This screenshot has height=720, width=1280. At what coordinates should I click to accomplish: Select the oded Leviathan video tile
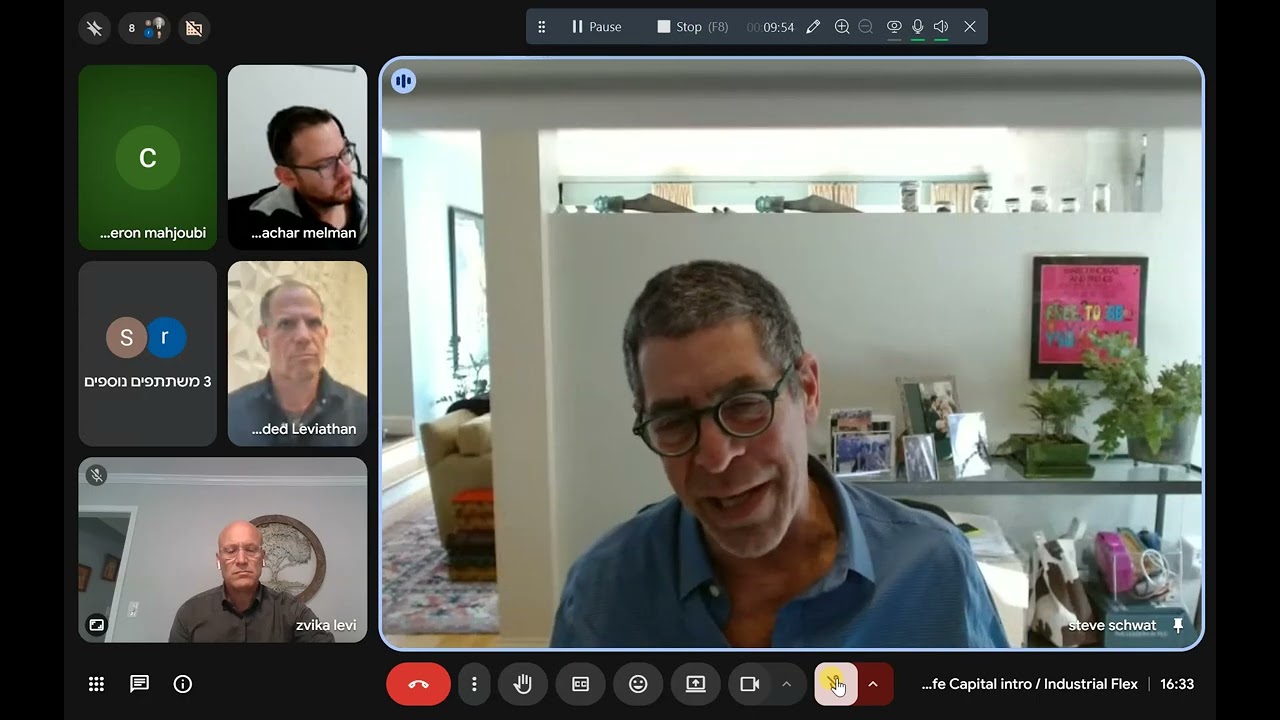tap(298, 353)
